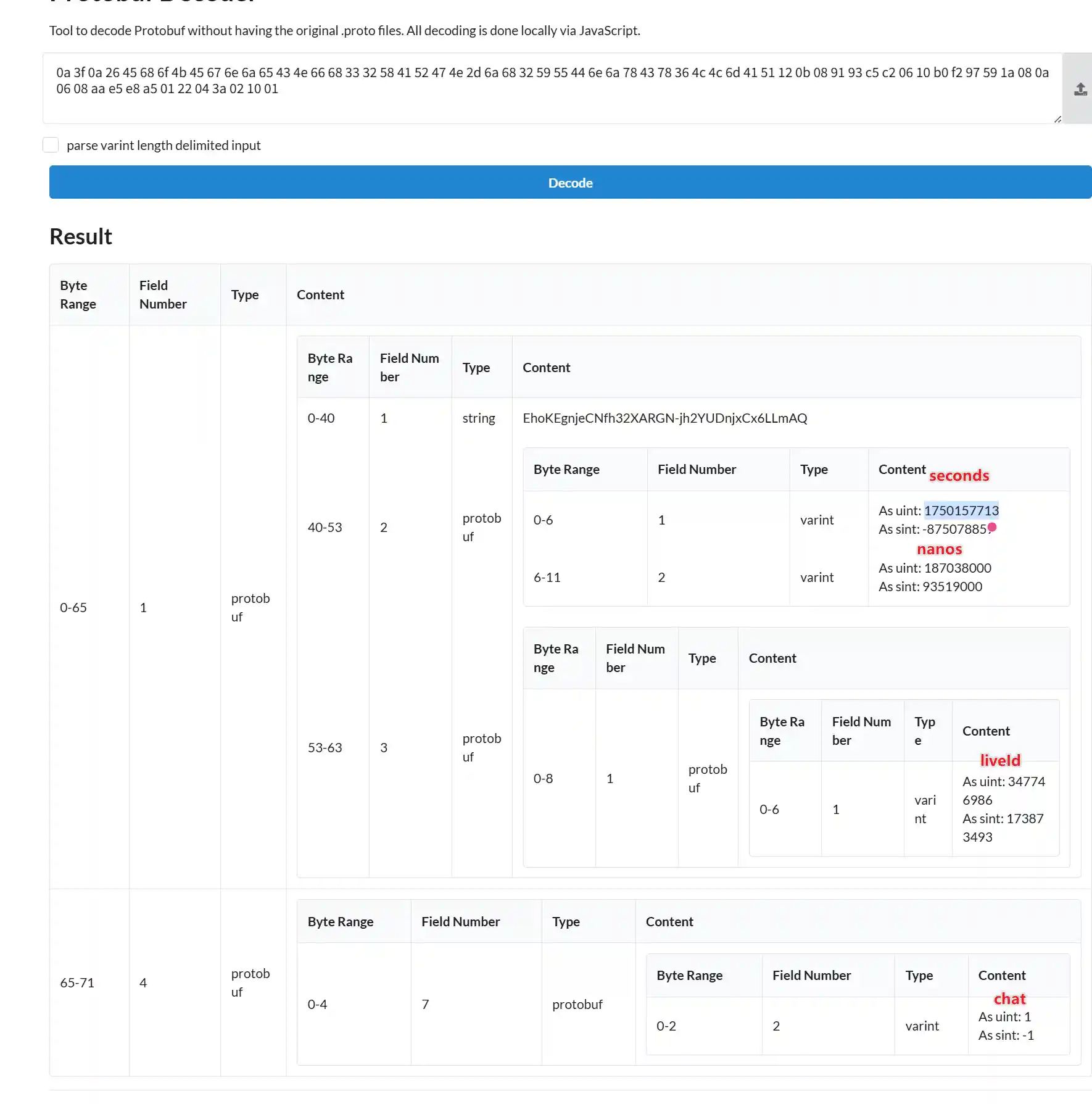Click the upload file icon beside the input

[x=1080, y=89]
